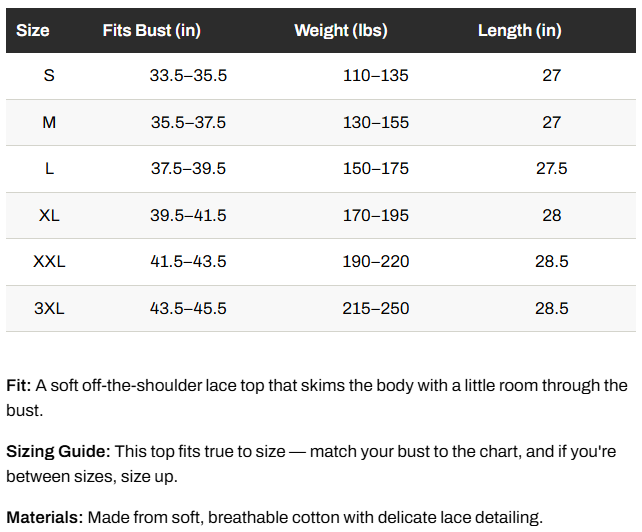Select the 3XL size row label
Viewport: 642px width, 532px height.
(x=49, y=308)
